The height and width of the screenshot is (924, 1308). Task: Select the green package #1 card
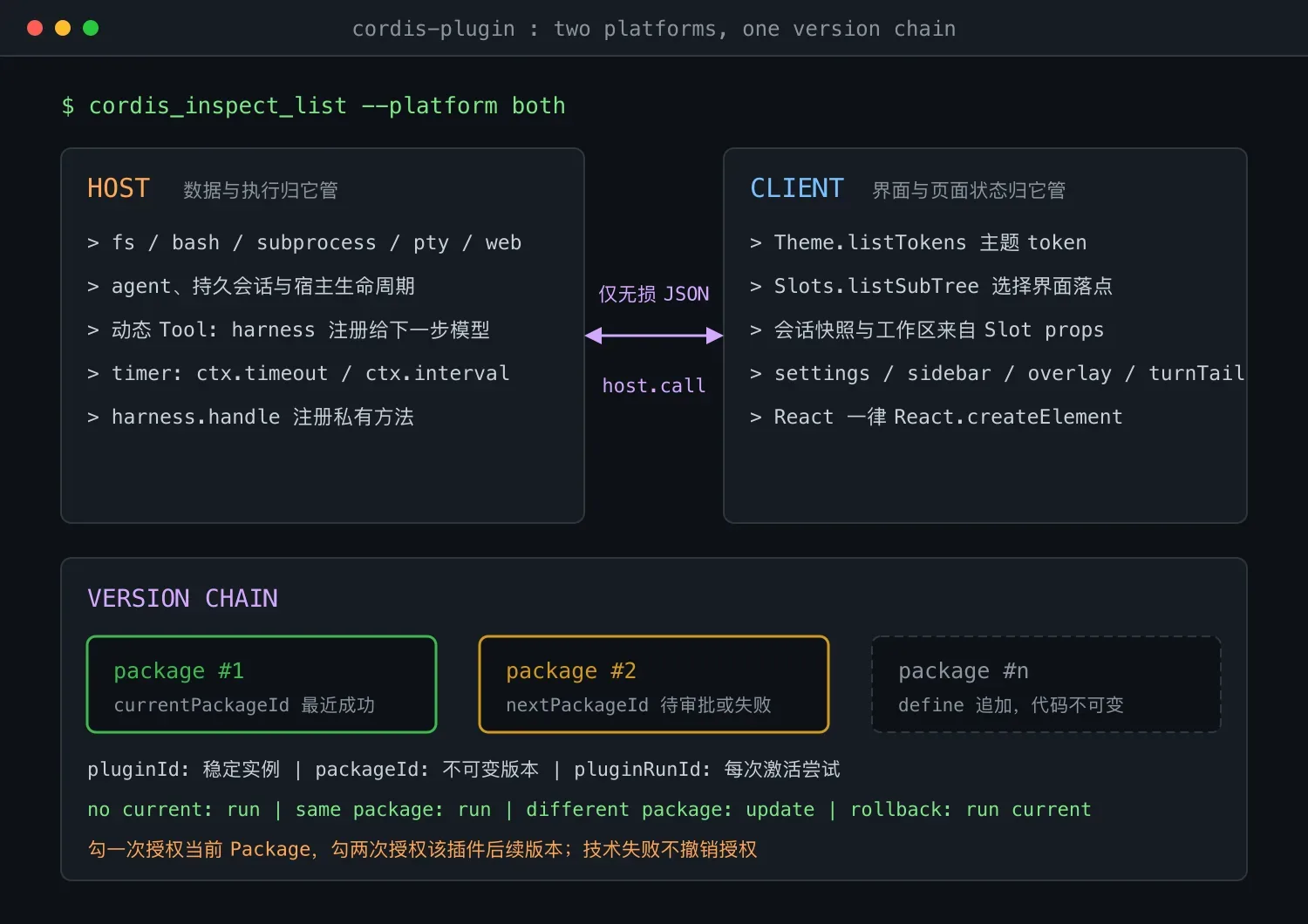tap(262, 684)
